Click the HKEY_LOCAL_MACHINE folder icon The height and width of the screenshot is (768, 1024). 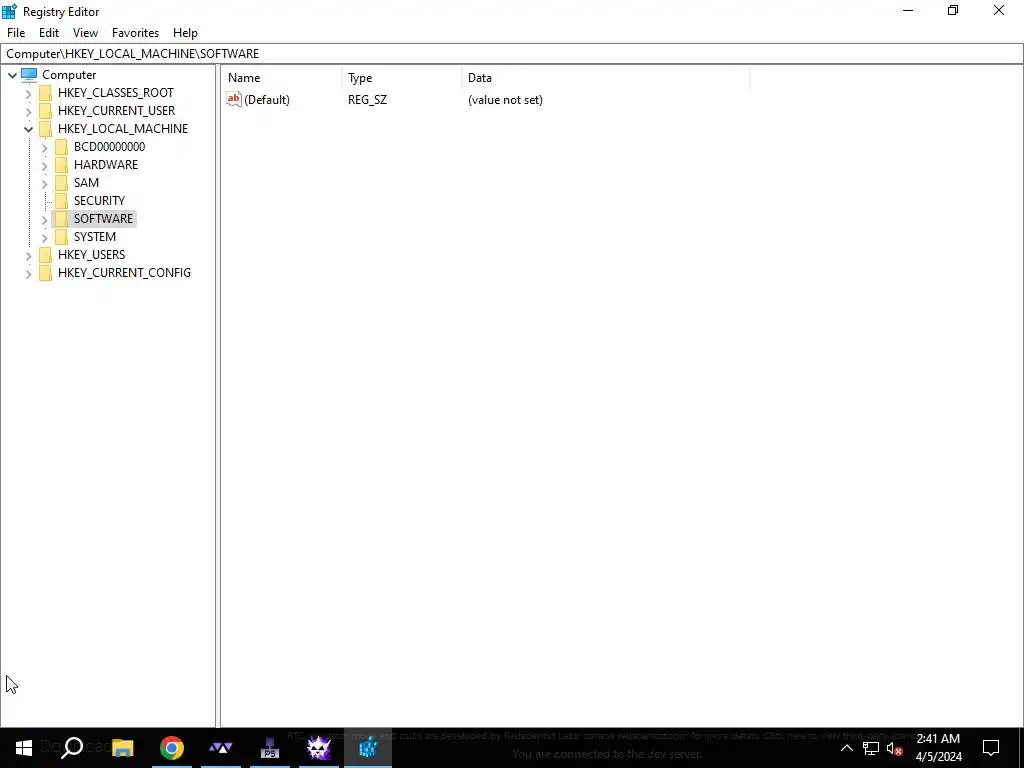click(x=46, y=129)
